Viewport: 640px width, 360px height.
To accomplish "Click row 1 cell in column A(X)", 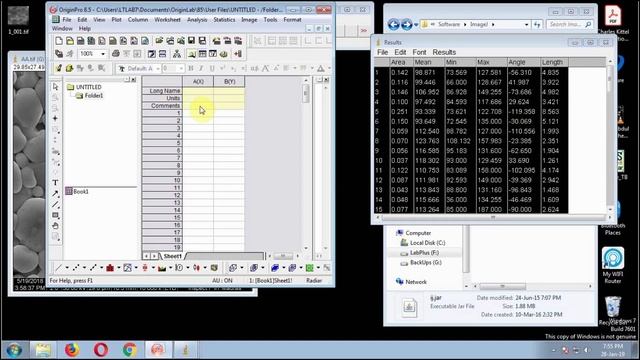I will tap(198, 113).
